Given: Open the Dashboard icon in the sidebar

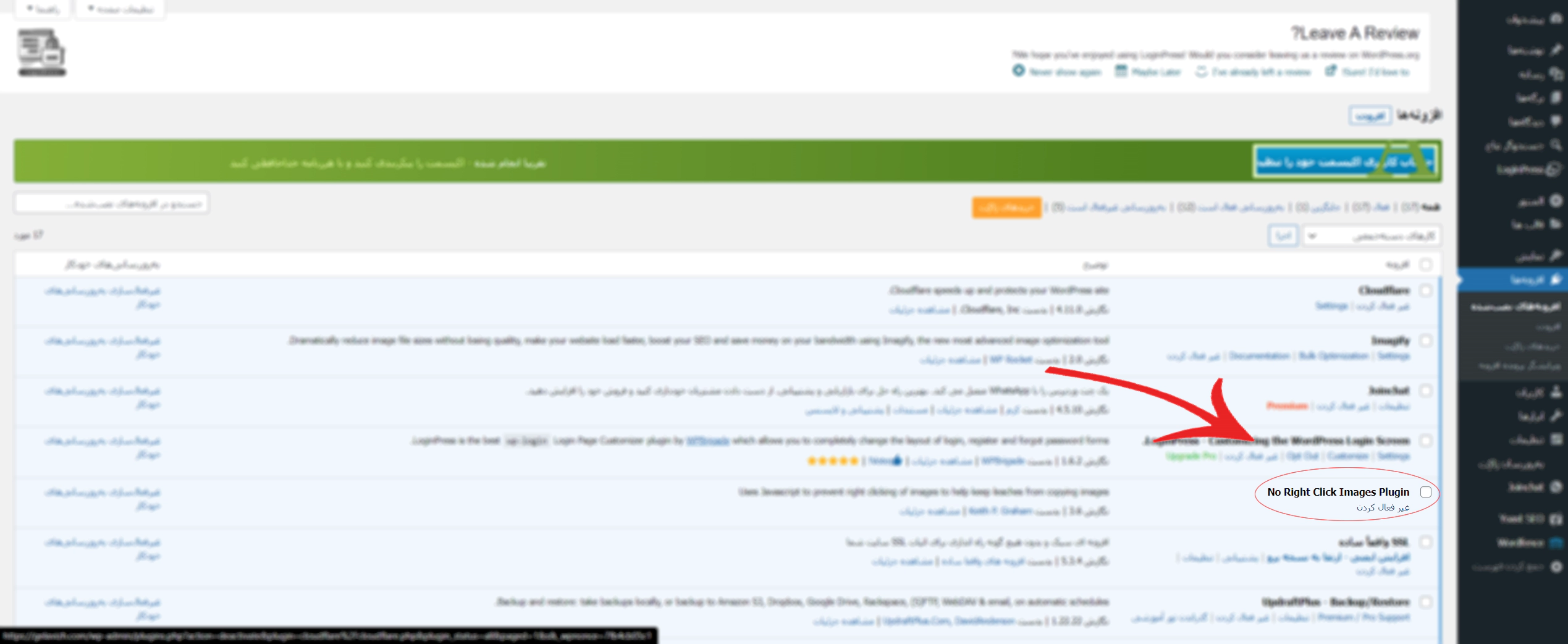Looking at the screenshot, I should pyautogui.click(x=1556, y=20).
